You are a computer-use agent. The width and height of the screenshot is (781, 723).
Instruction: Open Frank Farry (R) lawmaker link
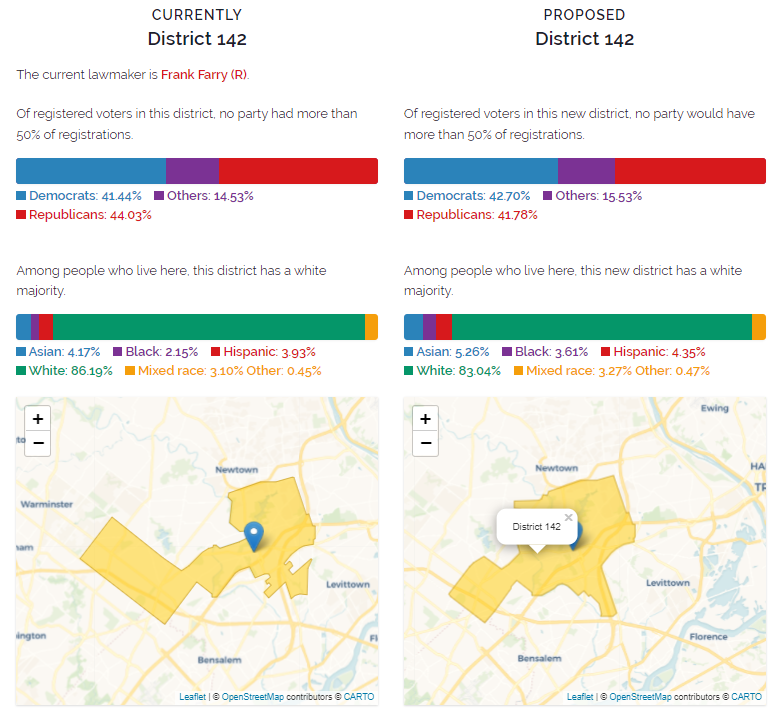pyautogui.click(x=204, y=75)
